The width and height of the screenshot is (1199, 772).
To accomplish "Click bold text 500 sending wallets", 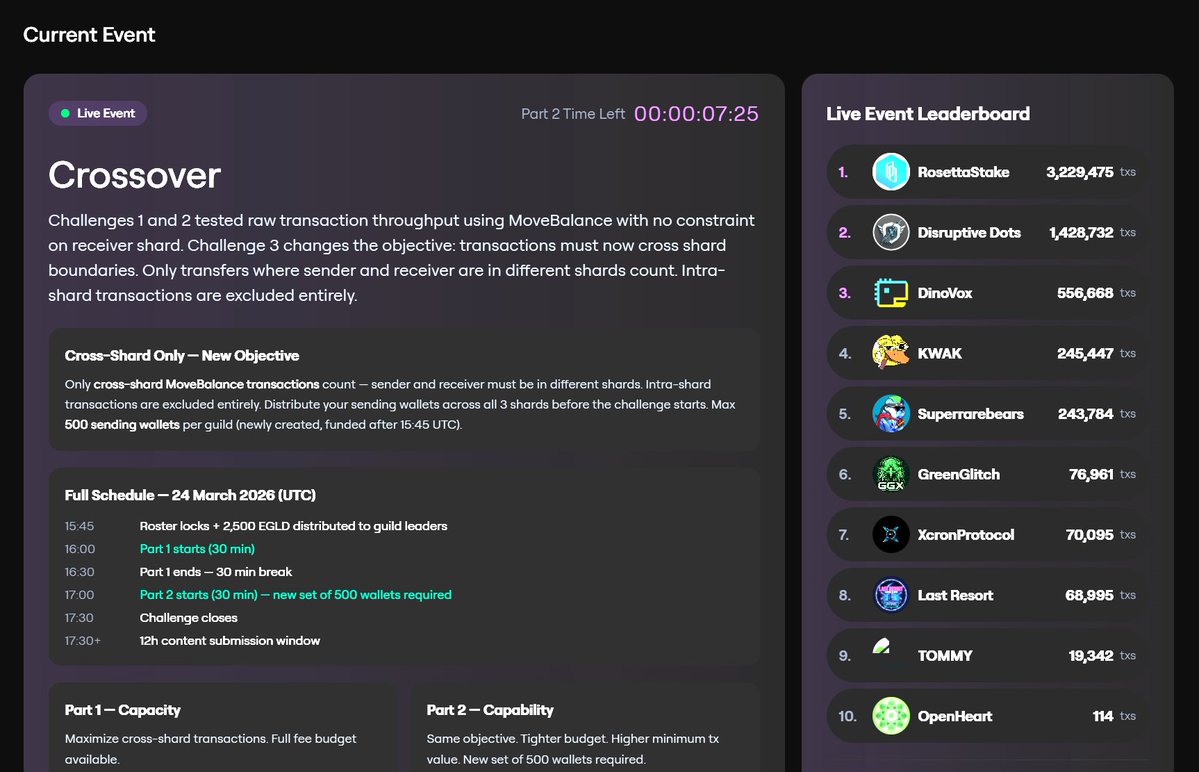I will [x=122, y=424].
